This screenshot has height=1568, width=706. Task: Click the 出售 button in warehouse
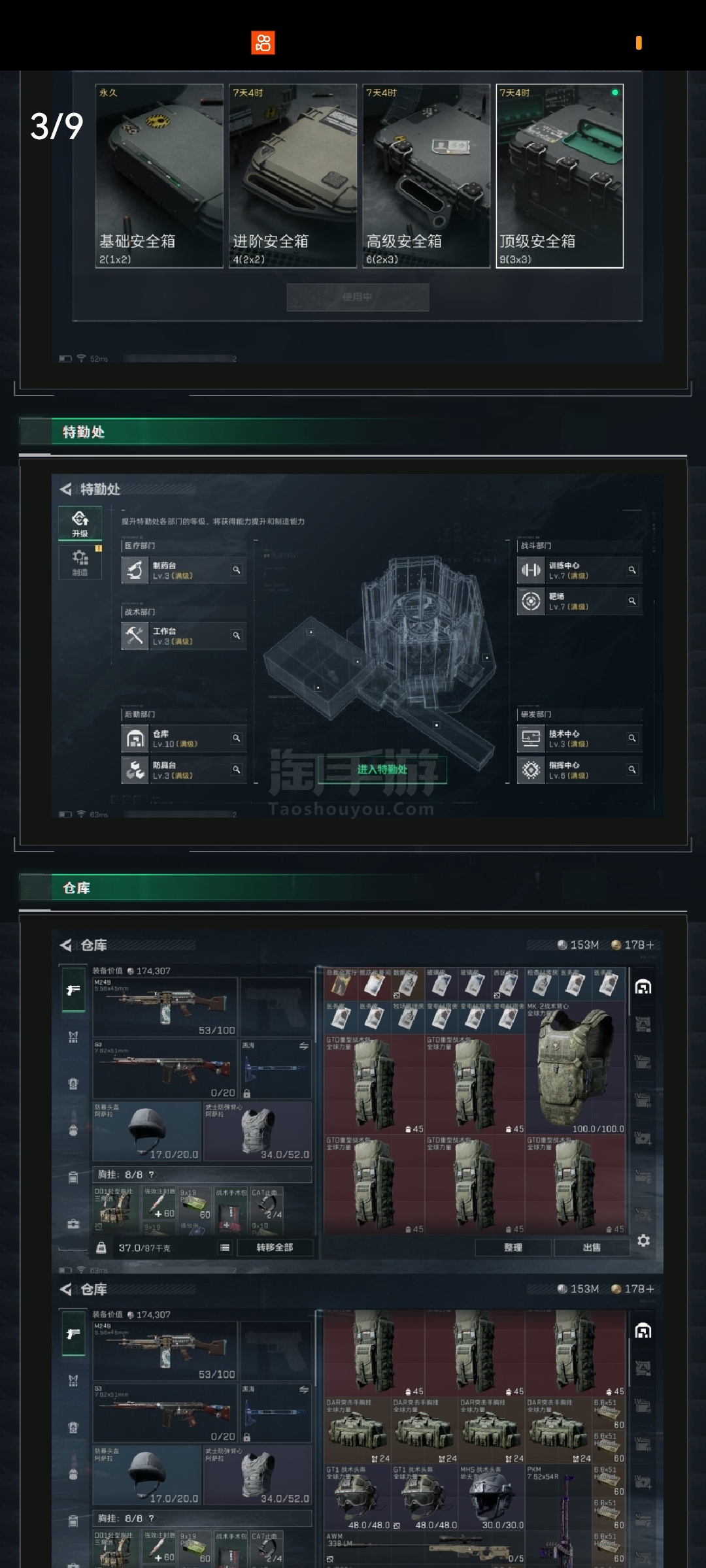point(592,1247)
